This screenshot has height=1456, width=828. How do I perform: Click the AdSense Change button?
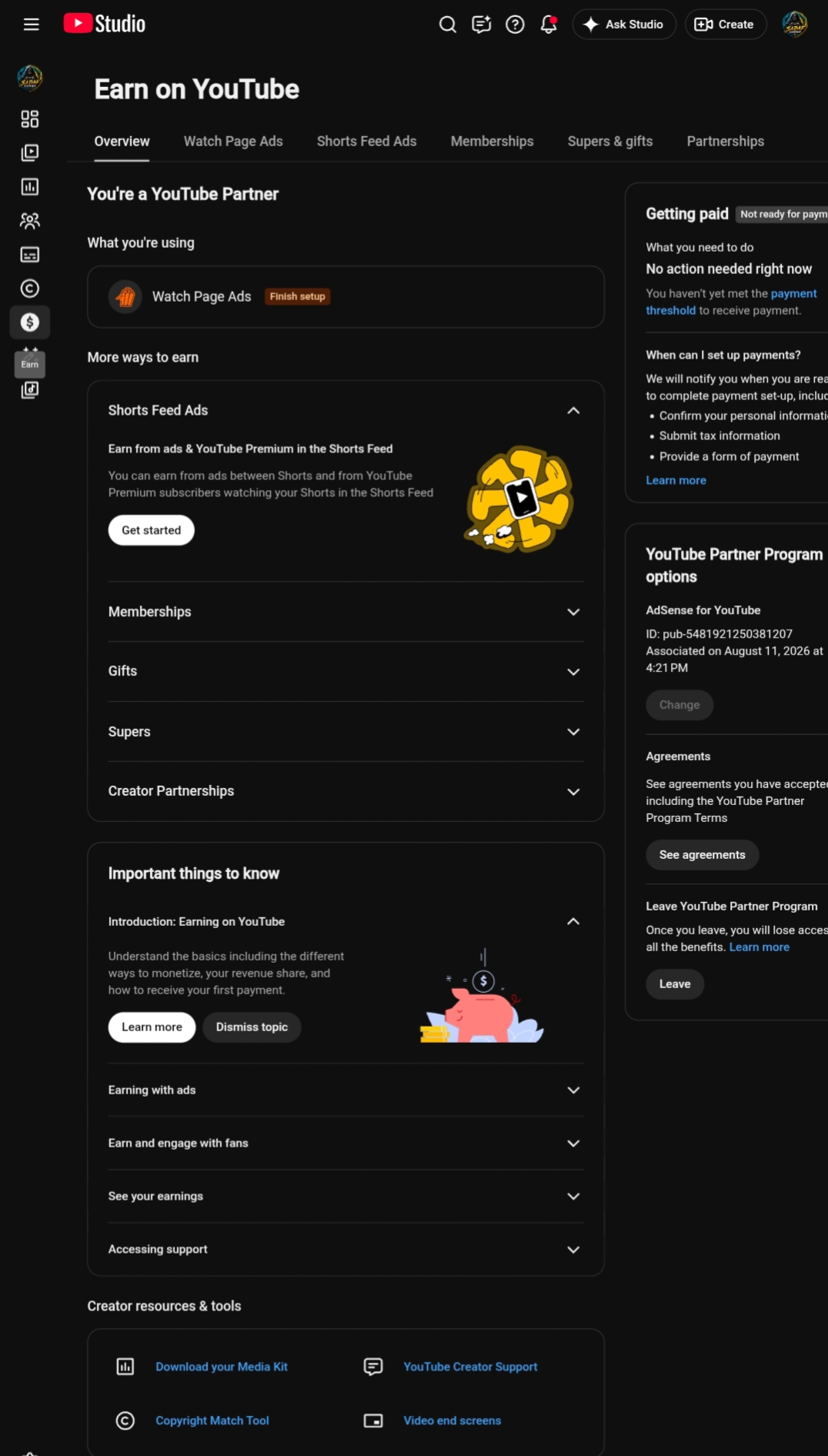(x=679, y=705)
